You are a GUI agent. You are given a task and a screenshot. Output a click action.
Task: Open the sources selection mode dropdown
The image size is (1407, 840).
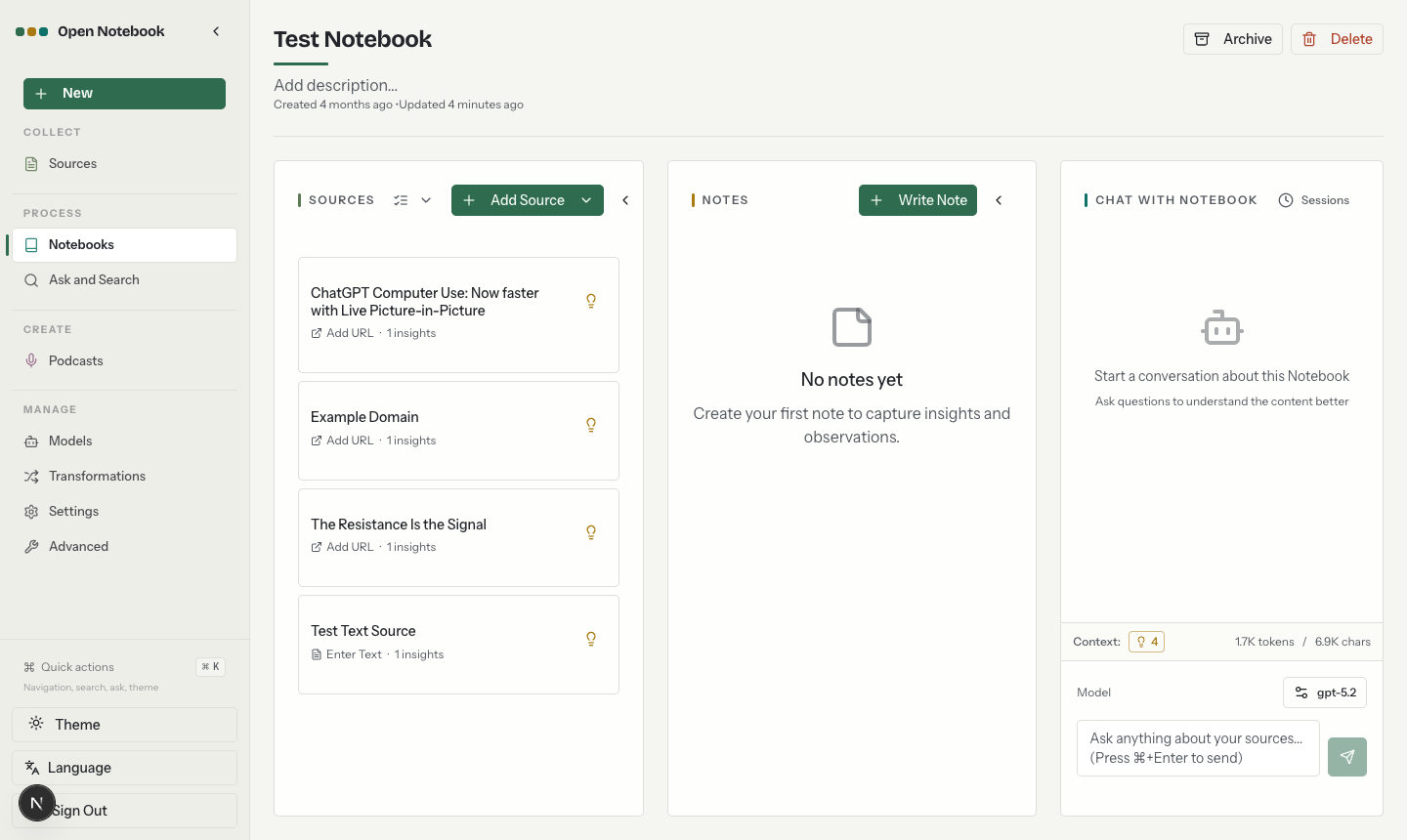(412, 200)
